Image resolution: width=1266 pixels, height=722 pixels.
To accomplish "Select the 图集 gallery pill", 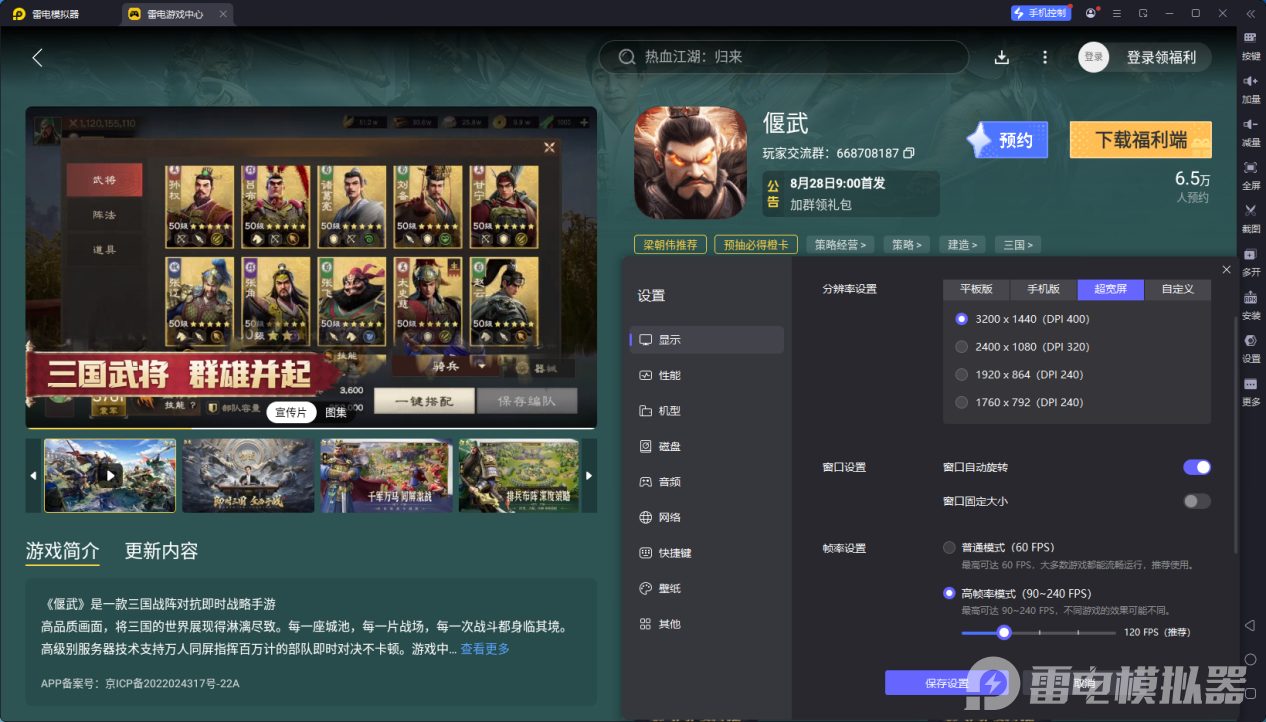I will [335, 413].
